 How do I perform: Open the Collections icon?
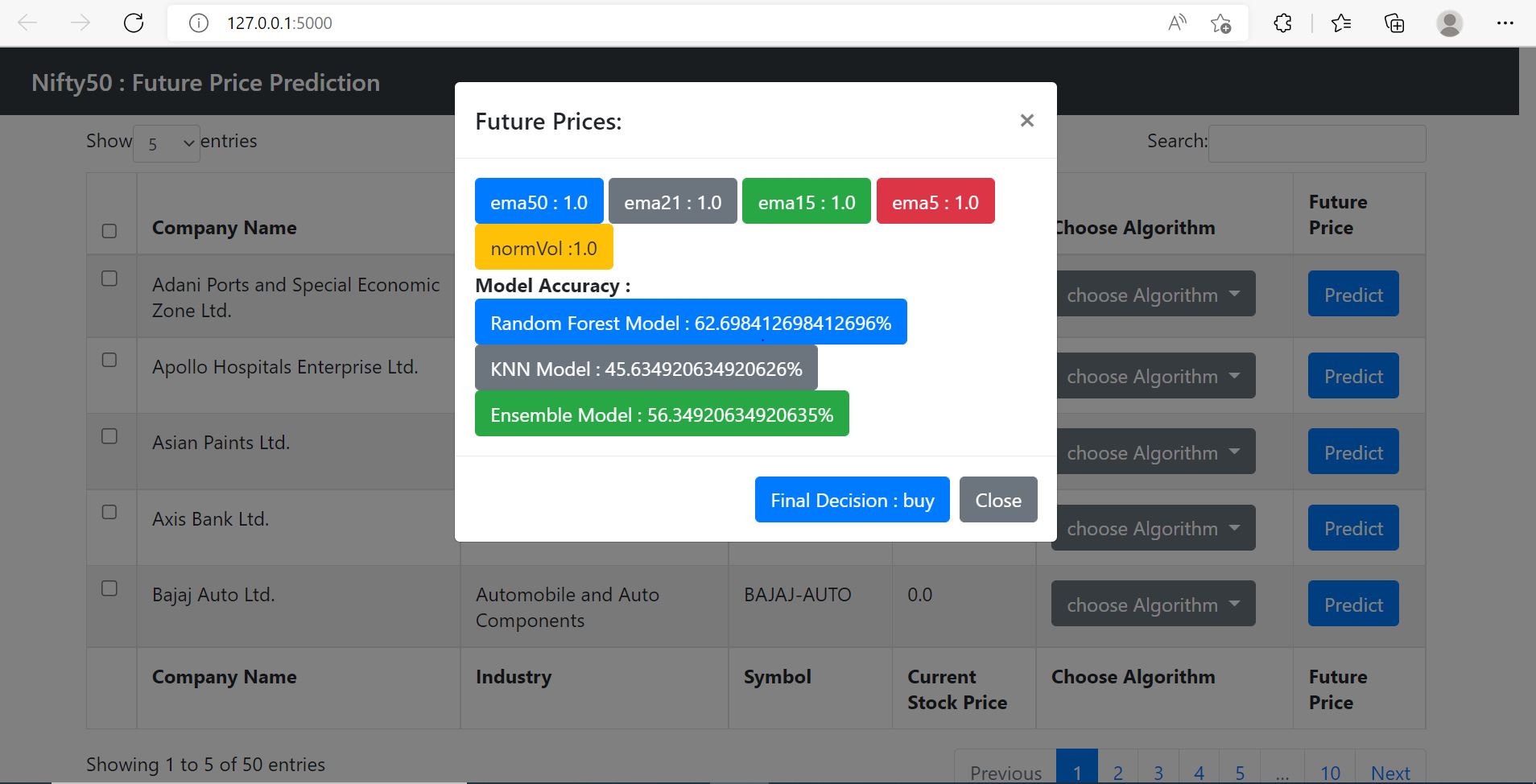(1394, 23)
